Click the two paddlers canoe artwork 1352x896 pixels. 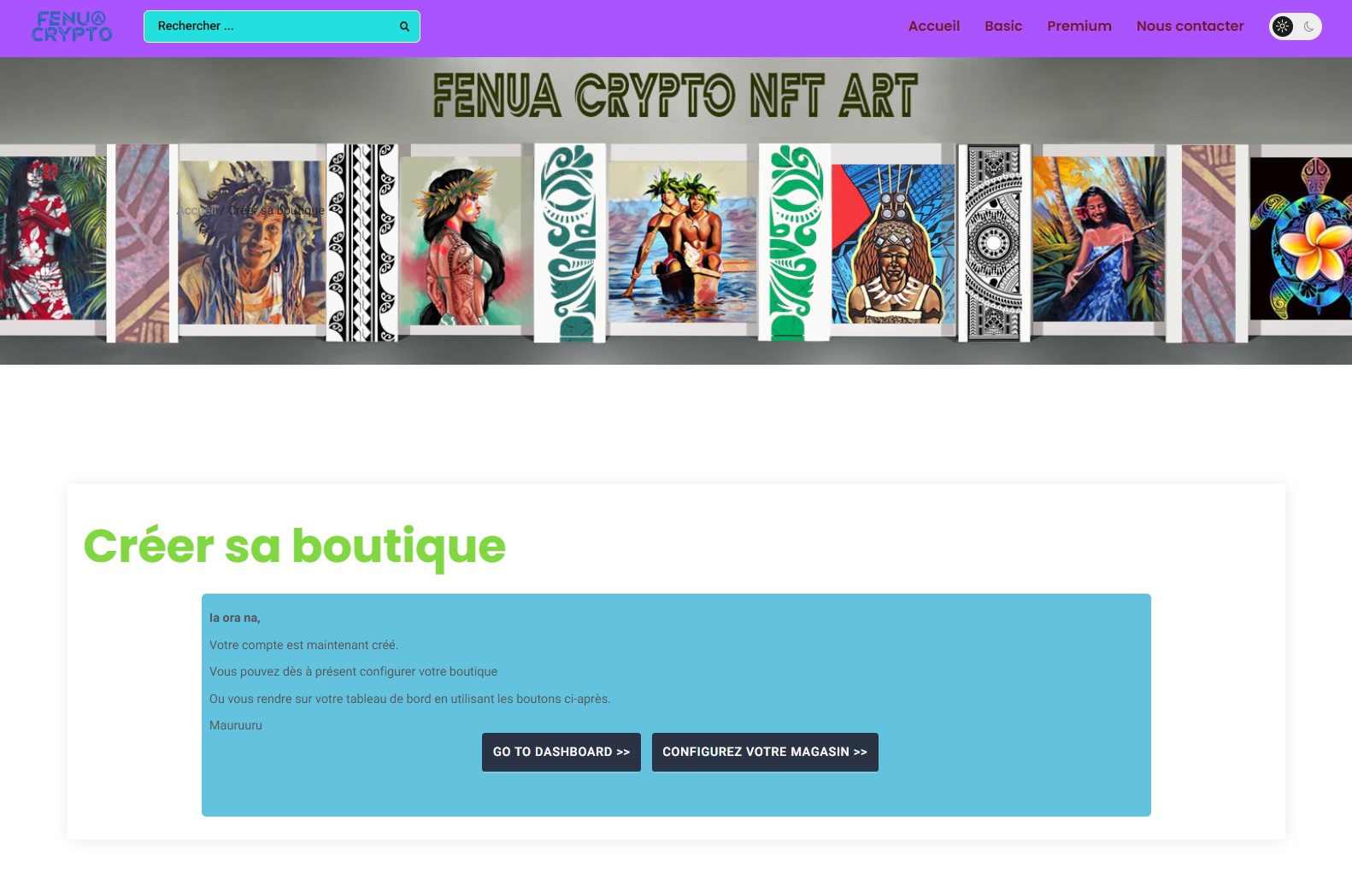click(x=682, y=242)
